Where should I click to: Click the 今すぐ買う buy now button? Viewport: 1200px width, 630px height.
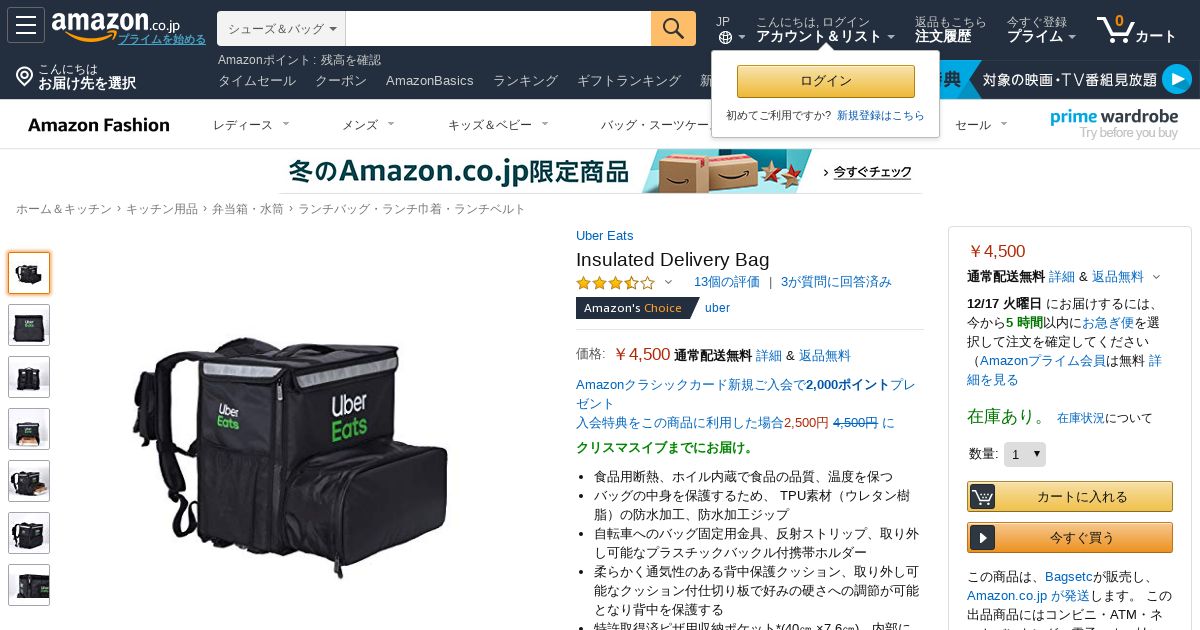[1070, 537]
